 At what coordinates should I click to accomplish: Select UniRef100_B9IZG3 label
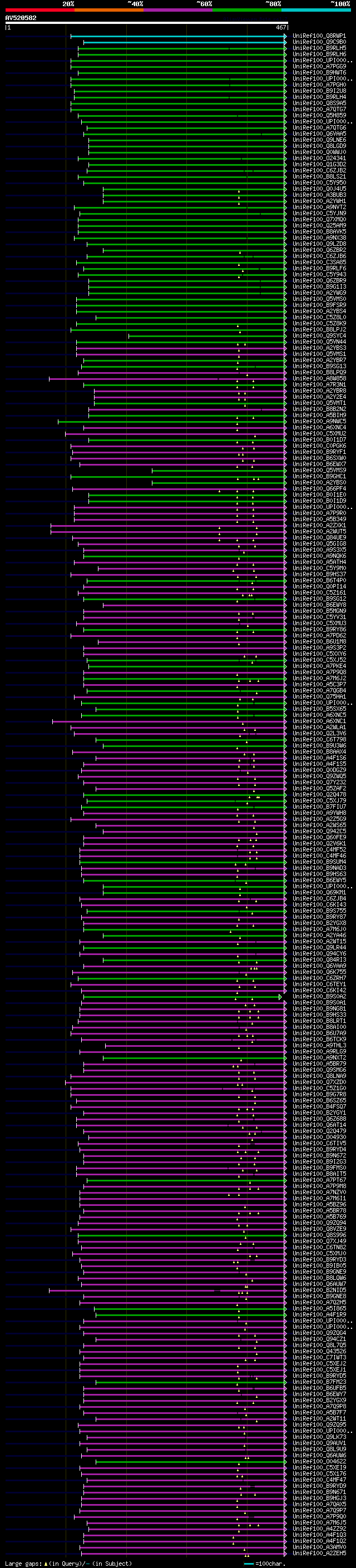coord(319,1161)
